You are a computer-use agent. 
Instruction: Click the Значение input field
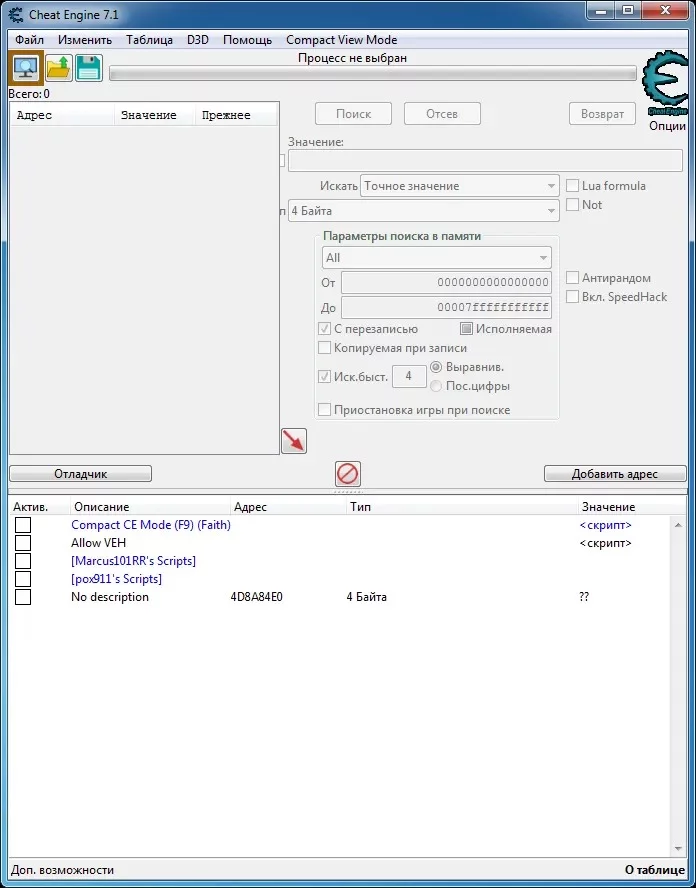point(485,161)
